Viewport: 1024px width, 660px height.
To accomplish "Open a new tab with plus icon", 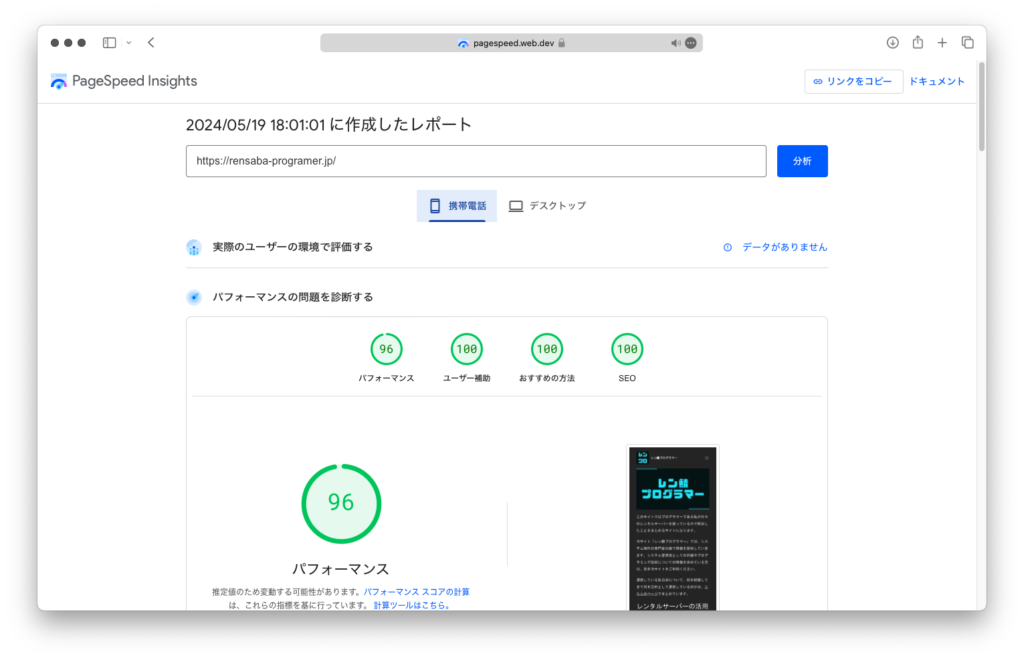I will pyautogui.click(x=942, y=43).
